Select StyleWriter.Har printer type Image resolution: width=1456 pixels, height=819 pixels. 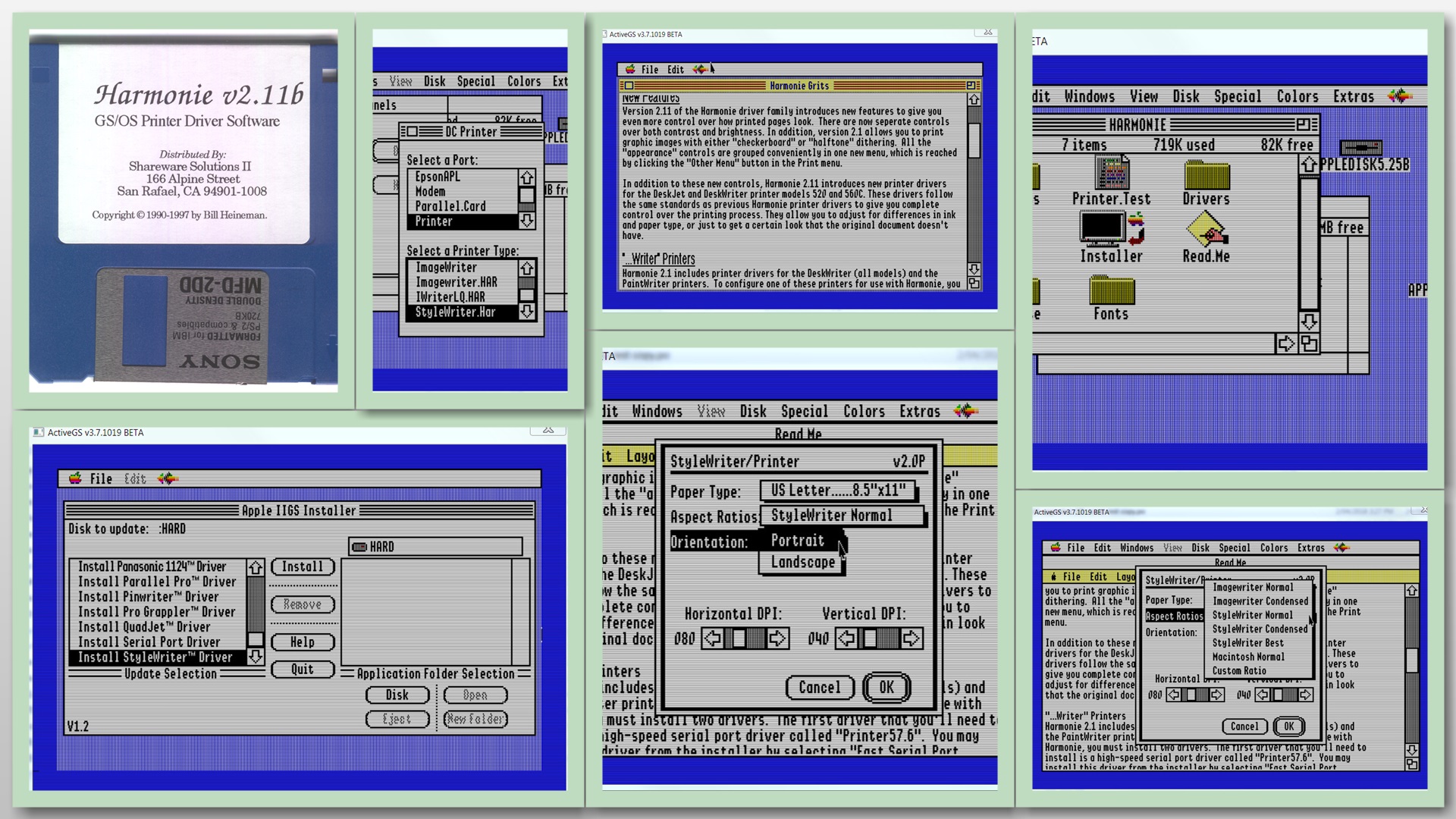[463, 312]
